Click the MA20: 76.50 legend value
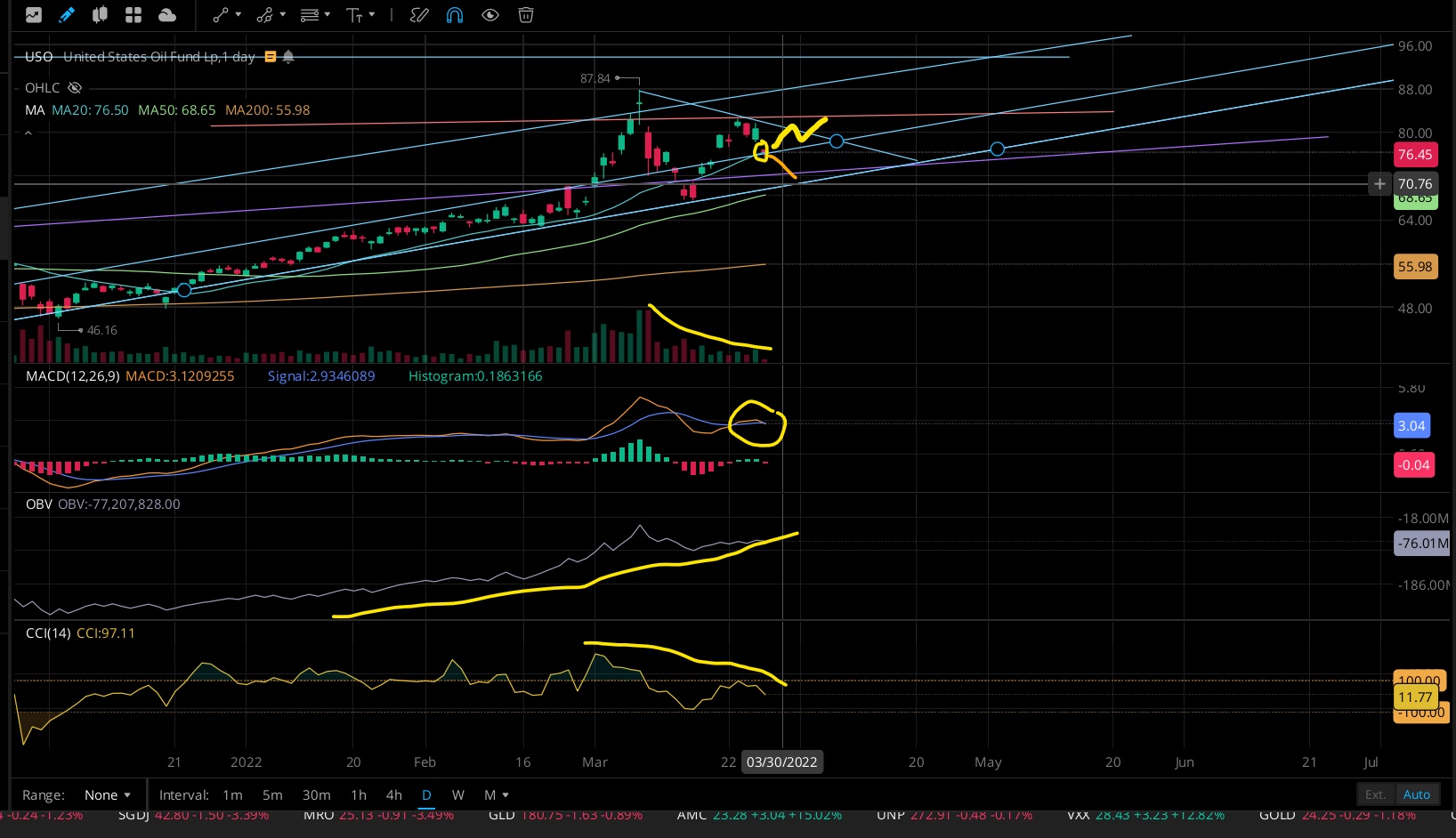Image resolution: width=1456 pixels, height=838 pixels. (90, 110)
